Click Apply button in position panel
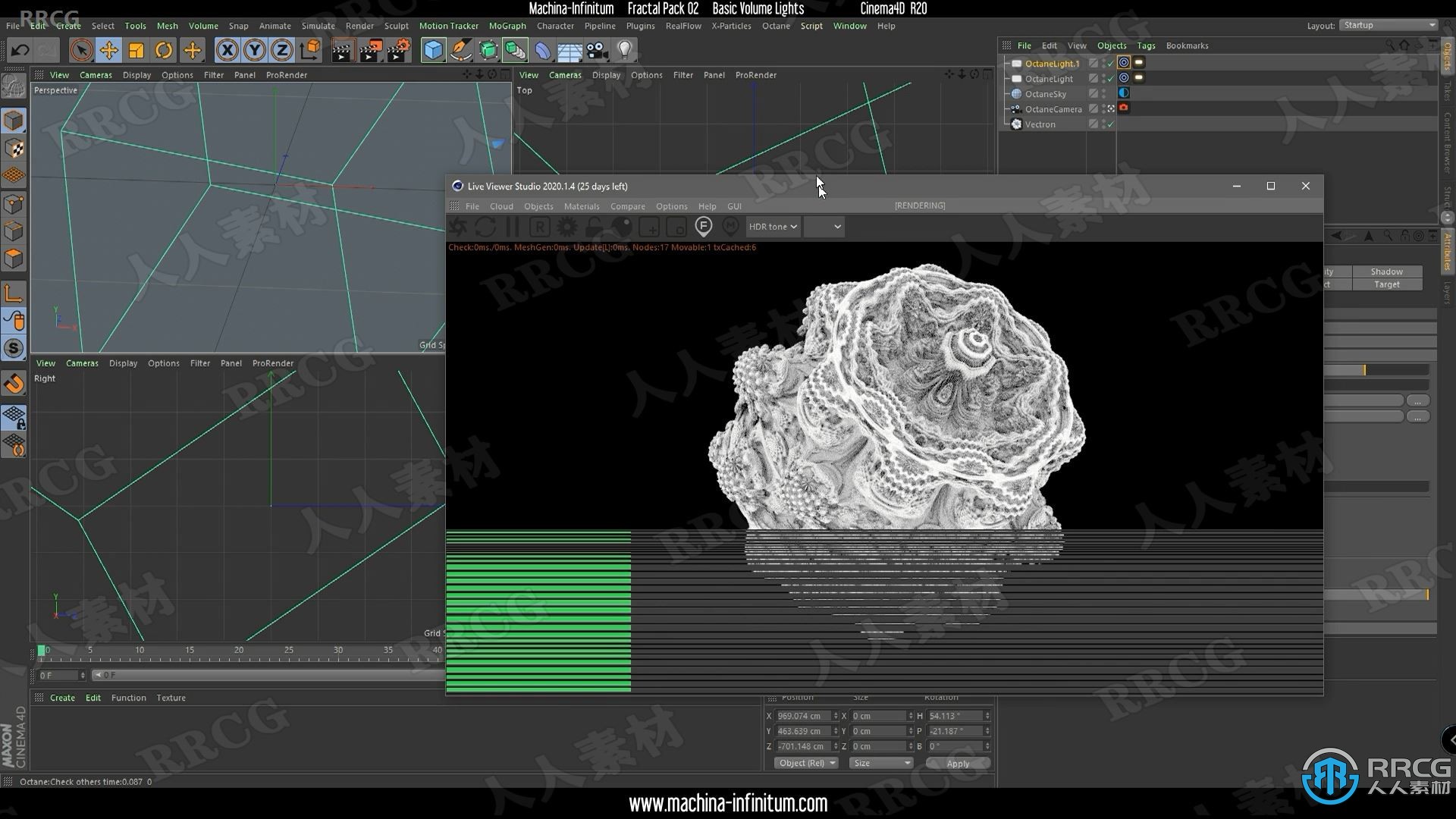This screenshot has width=1456, height=819. click(x=957, y=763)
